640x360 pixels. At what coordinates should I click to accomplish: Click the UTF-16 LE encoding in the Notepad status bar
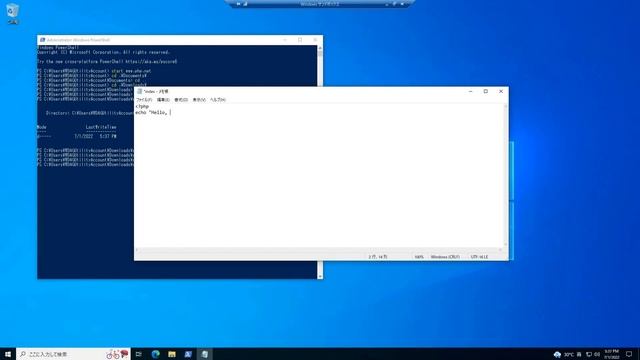pos(479,257)
